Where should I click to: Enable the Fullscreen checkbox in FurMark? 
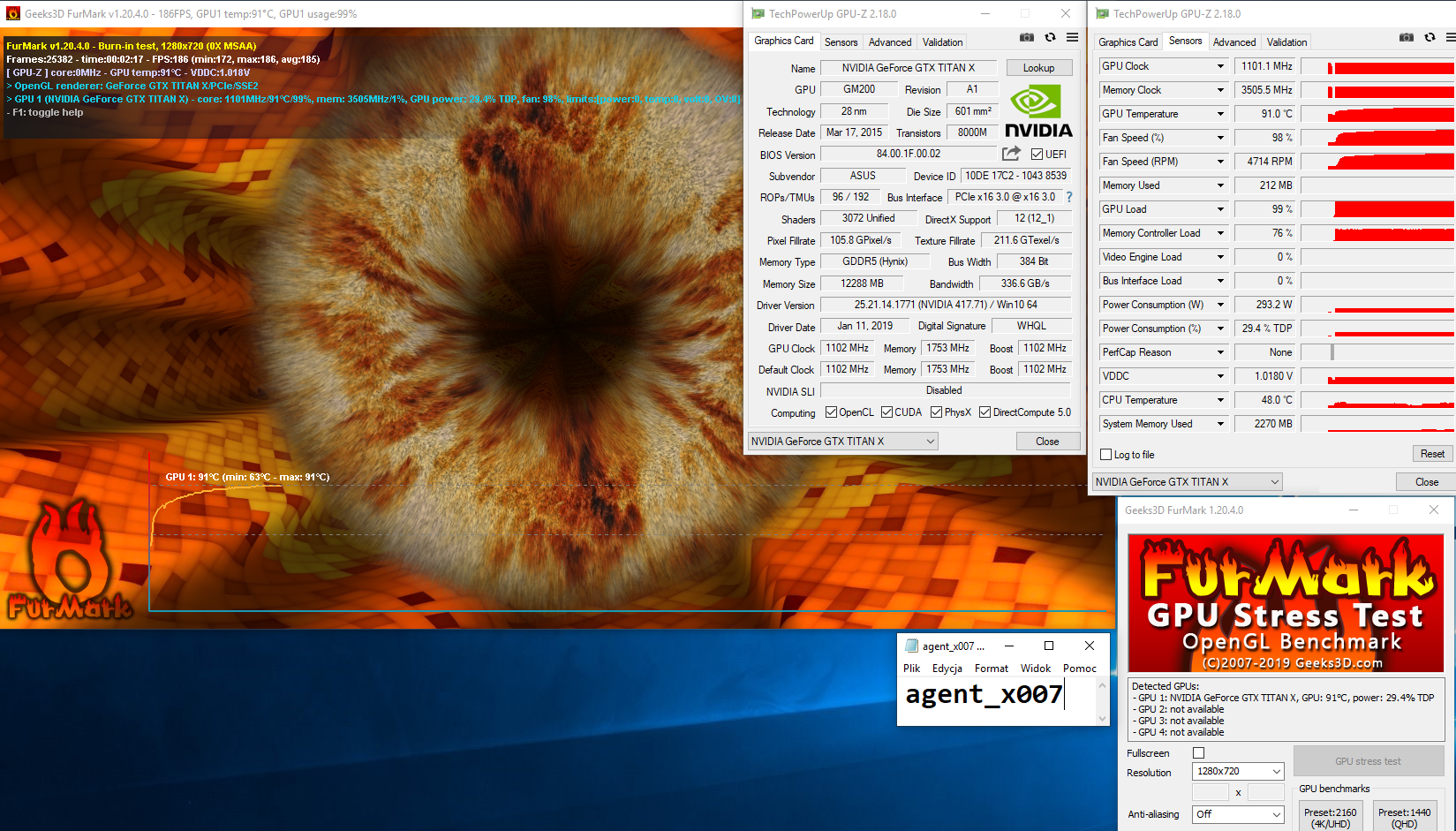click(x=1198, y=753)
